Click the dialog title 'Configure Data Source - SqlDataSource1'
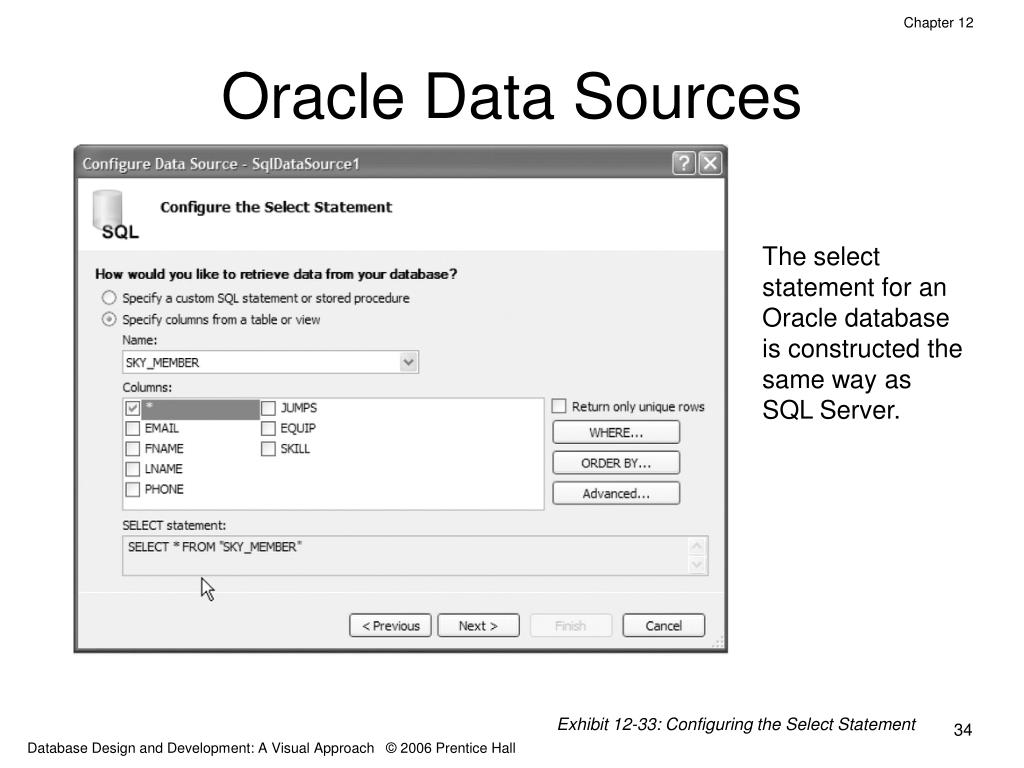Screen dimensions: 1024x768 tap(221, 163)
